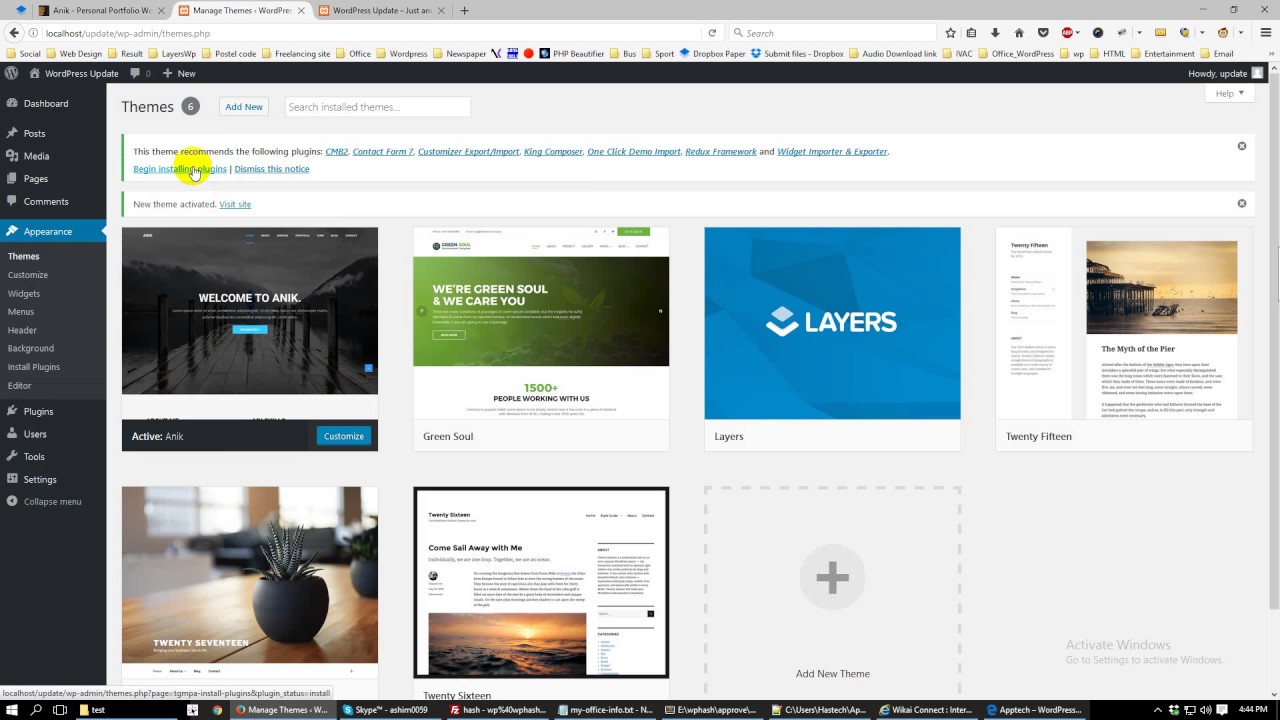This screenshot has height=720, width=1280.
Task: Switch to 'WordPress Update – Just another' tab
Action: (382, 10)
